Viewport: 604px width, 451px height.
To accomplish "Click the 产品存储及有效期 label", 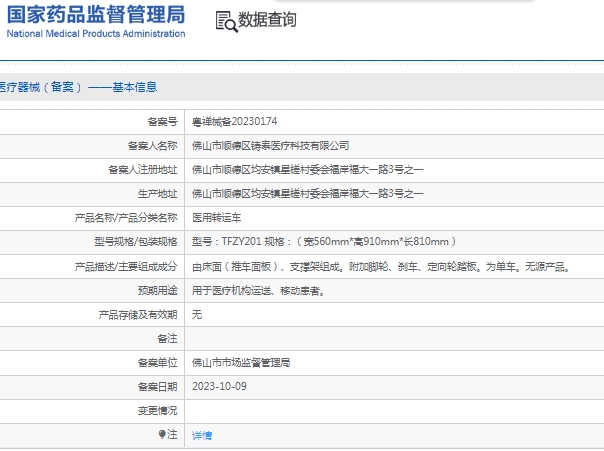I will (138, 315).
